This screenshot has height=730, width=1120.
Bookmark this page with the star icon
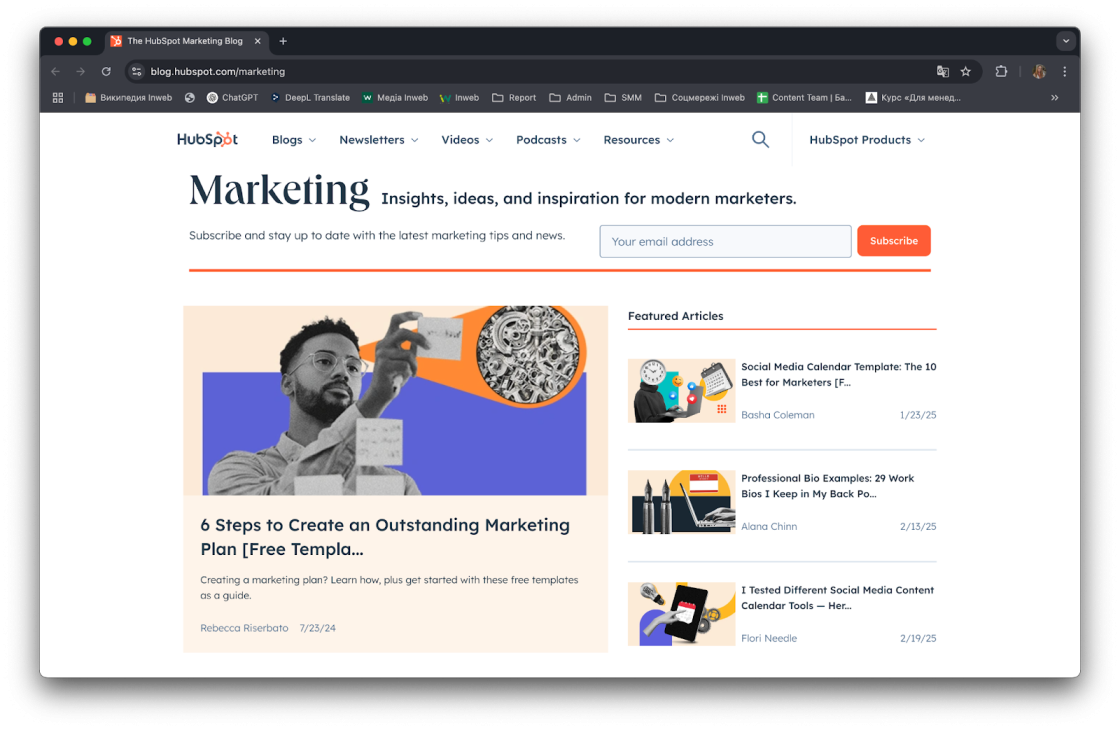966,71
